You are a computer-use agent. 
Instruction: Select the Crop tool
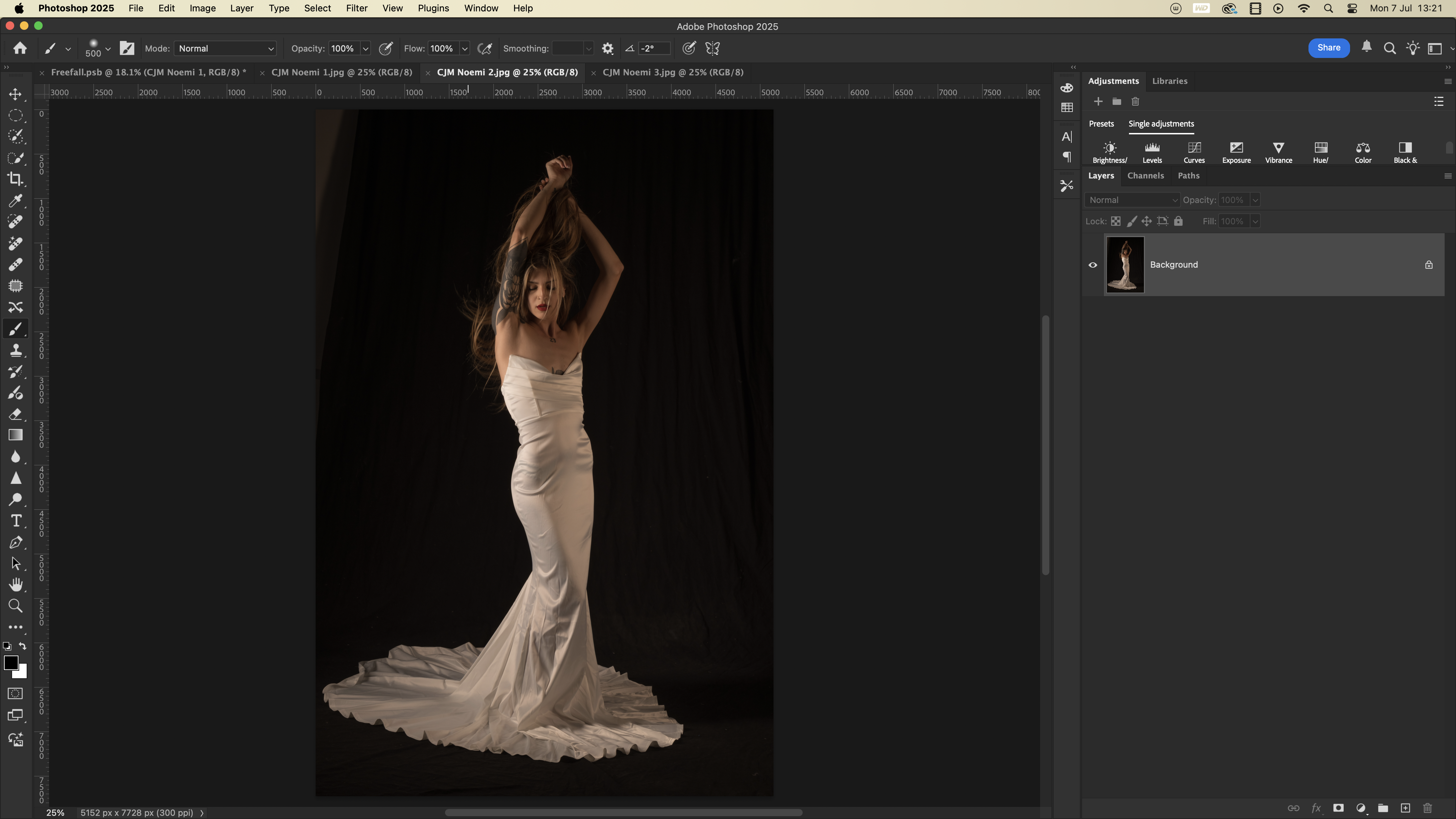click(x=15, y=179)
